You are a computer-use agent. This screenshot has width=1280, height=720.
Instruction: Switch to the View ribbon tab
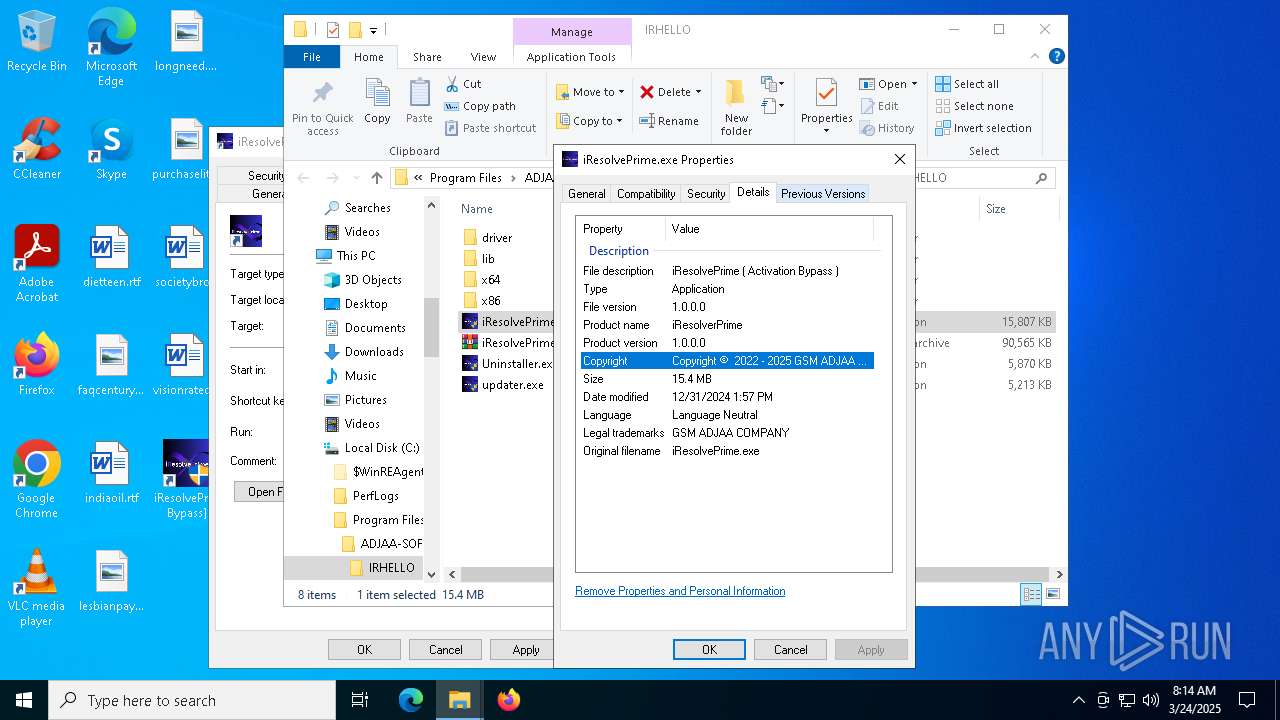[483, 57]
